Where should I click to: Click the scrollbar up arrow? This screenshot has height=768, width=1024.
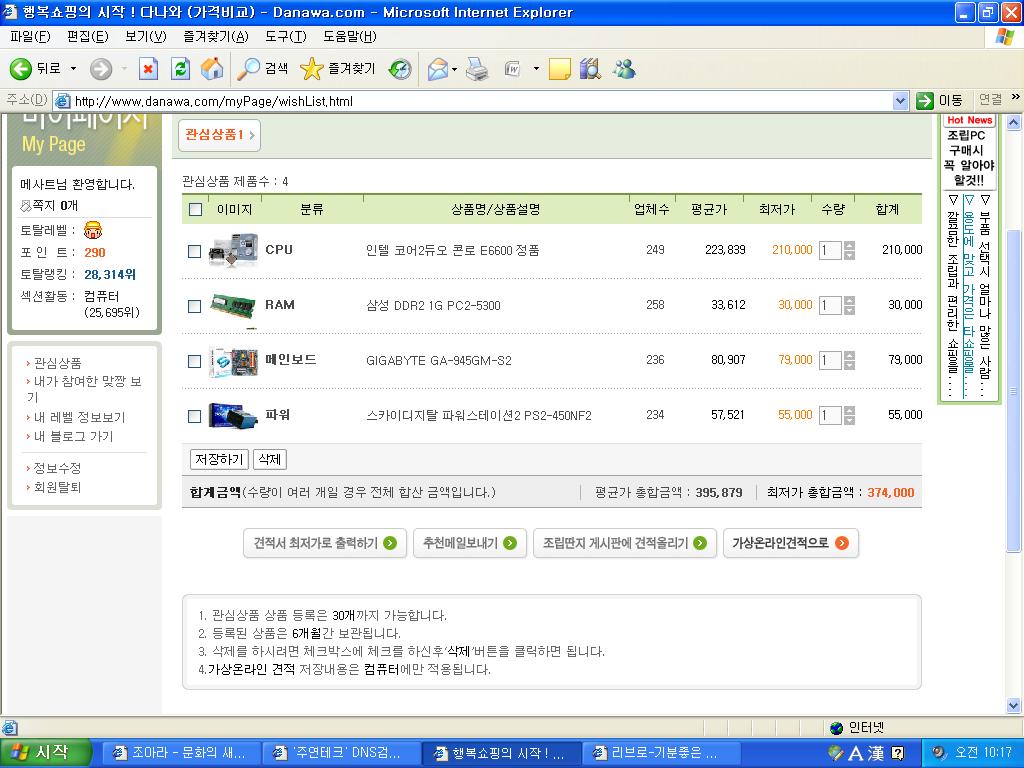coord(1014,122)
